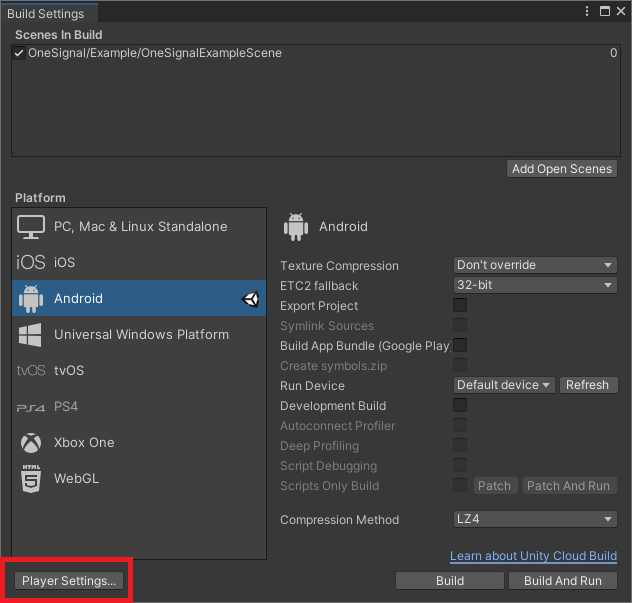This screenshot has height=603, width=632.
Task: Open the Run Device dropdown
Action: pos(504,385)
